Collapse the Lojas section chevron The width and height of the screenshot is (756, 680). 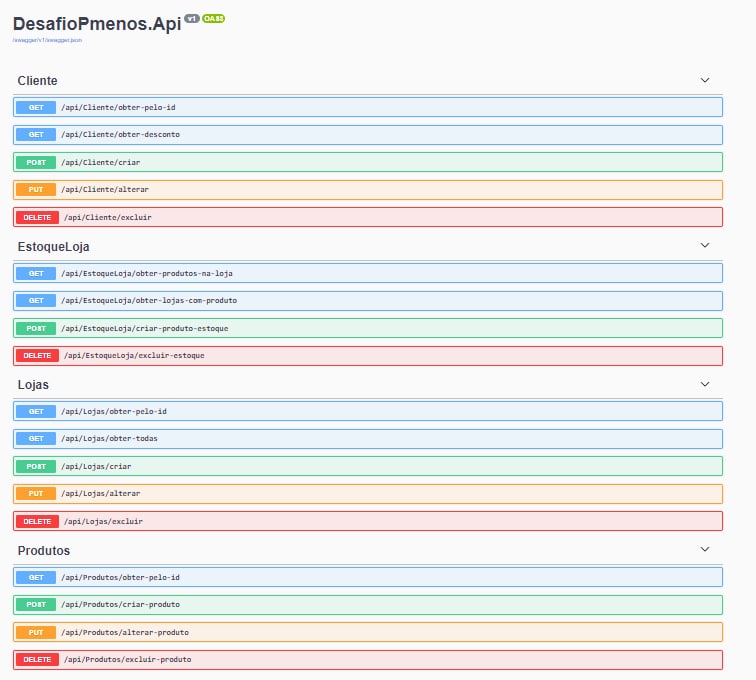705,384
